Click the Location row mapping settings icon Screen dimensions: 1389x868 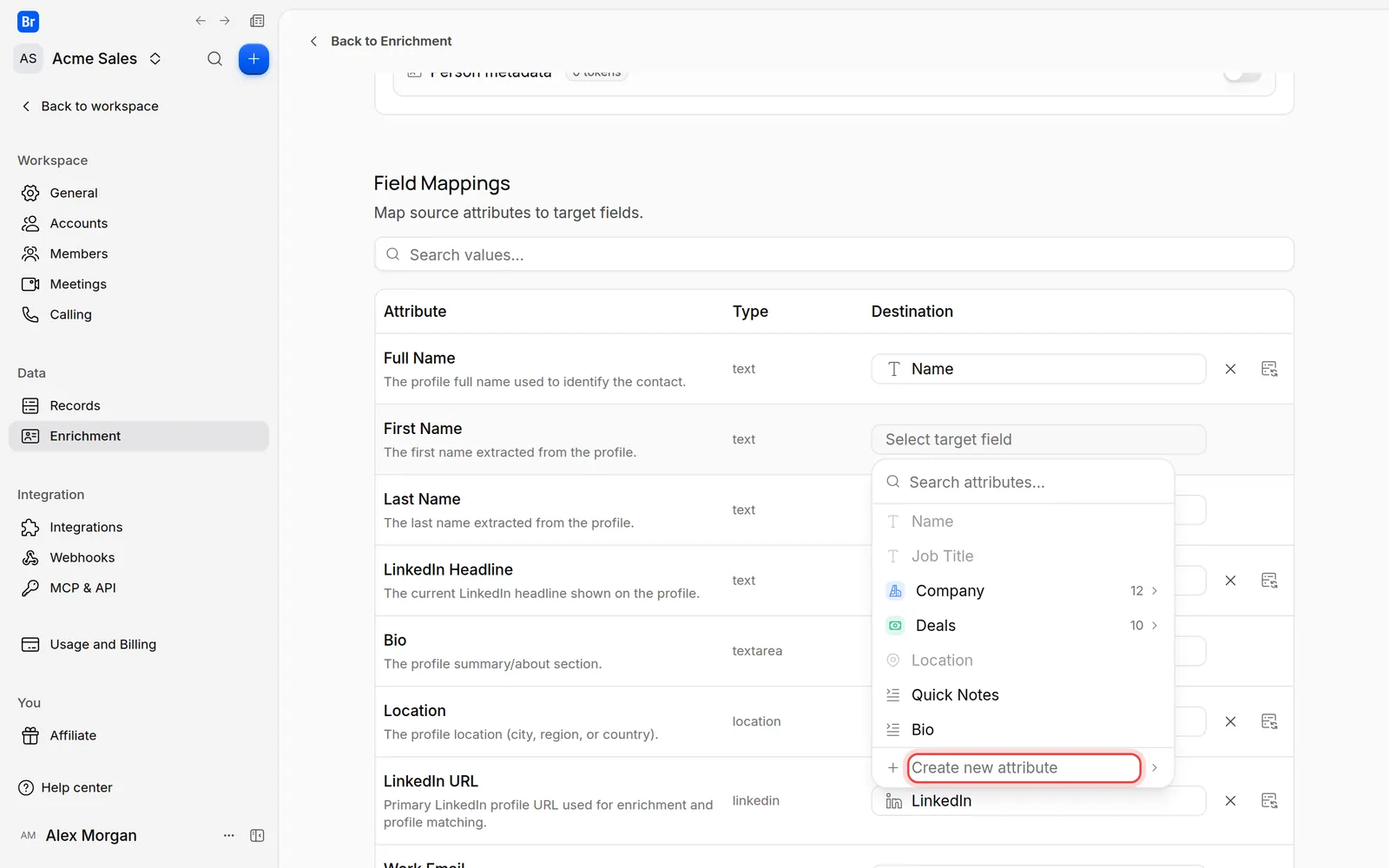1269,721
